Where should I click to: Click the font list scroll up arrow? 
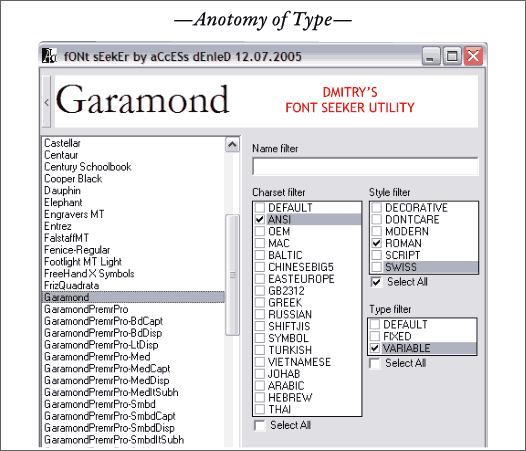pos(232,145)
